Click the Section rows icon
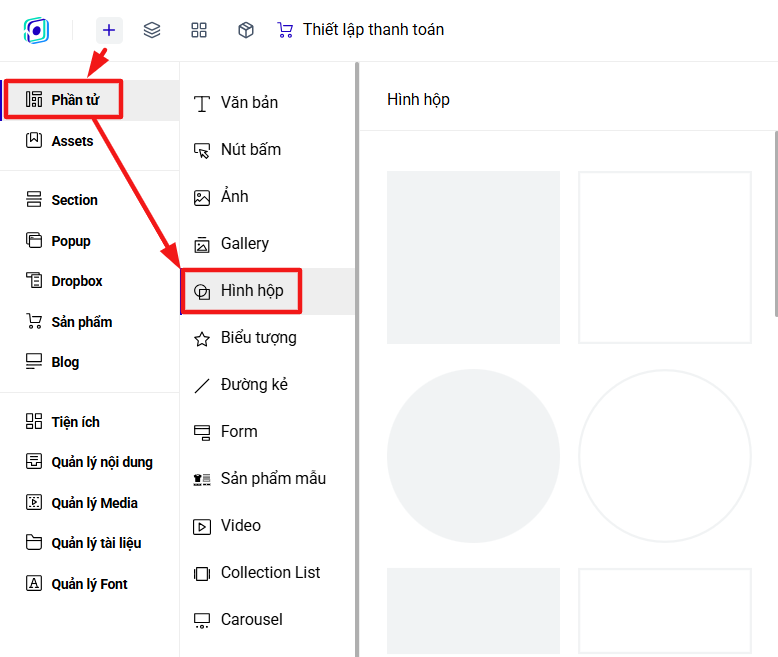 34,199
